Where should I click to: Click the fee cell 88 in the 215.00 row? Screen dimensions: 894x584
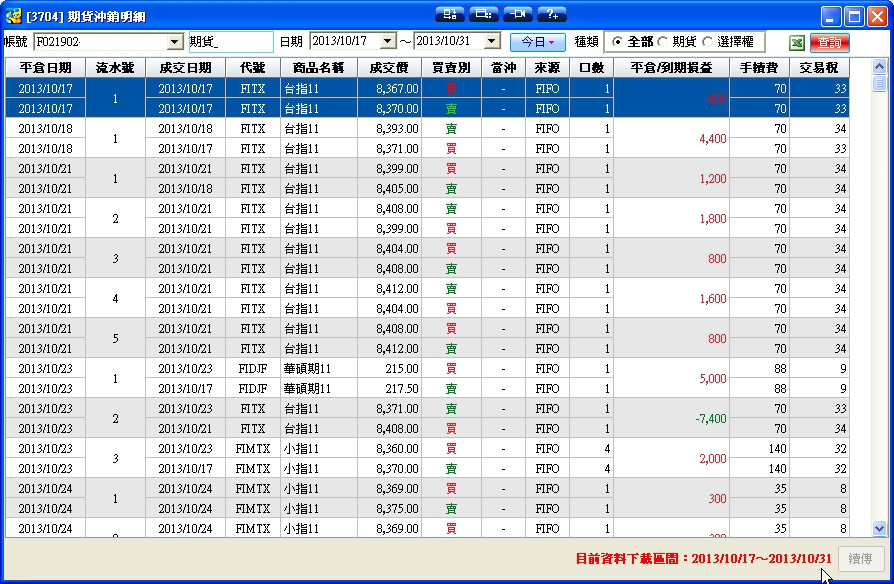pyautogui.click(x=759, y=368)
